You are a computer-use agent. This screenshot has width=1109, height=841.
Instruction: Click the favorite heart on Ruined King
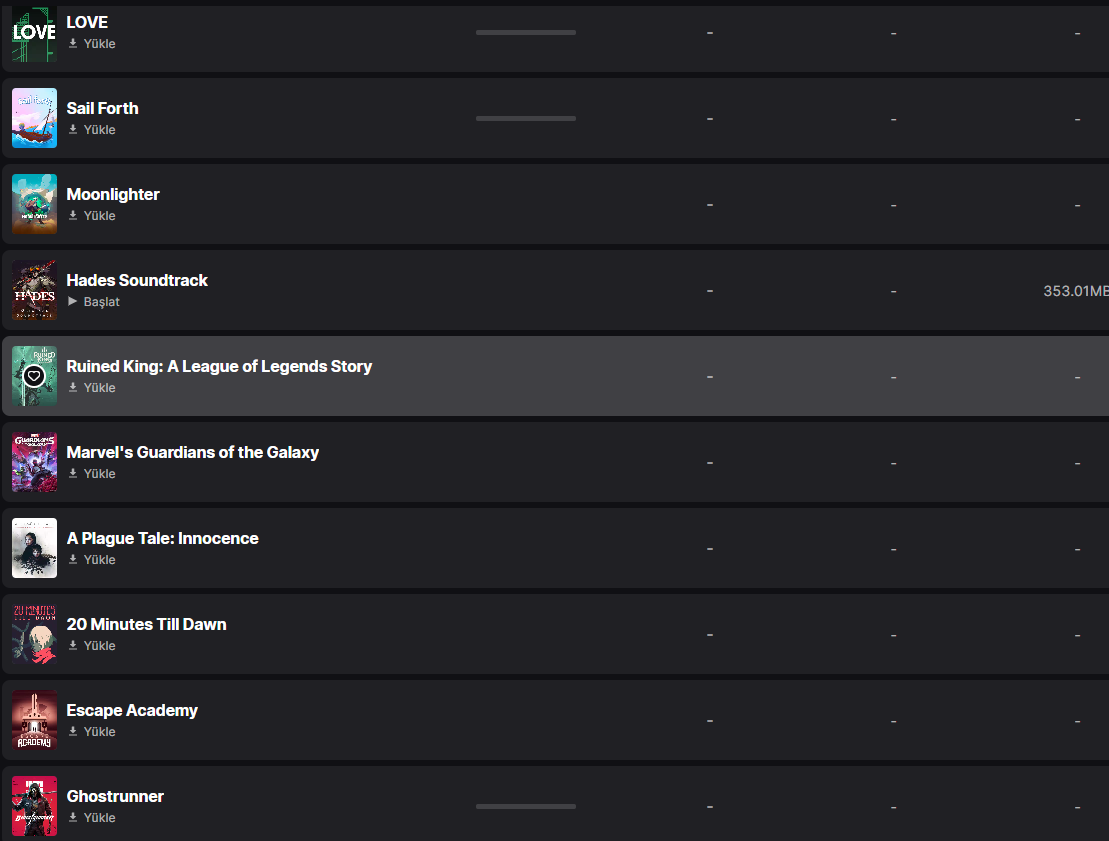pos(34,376)
